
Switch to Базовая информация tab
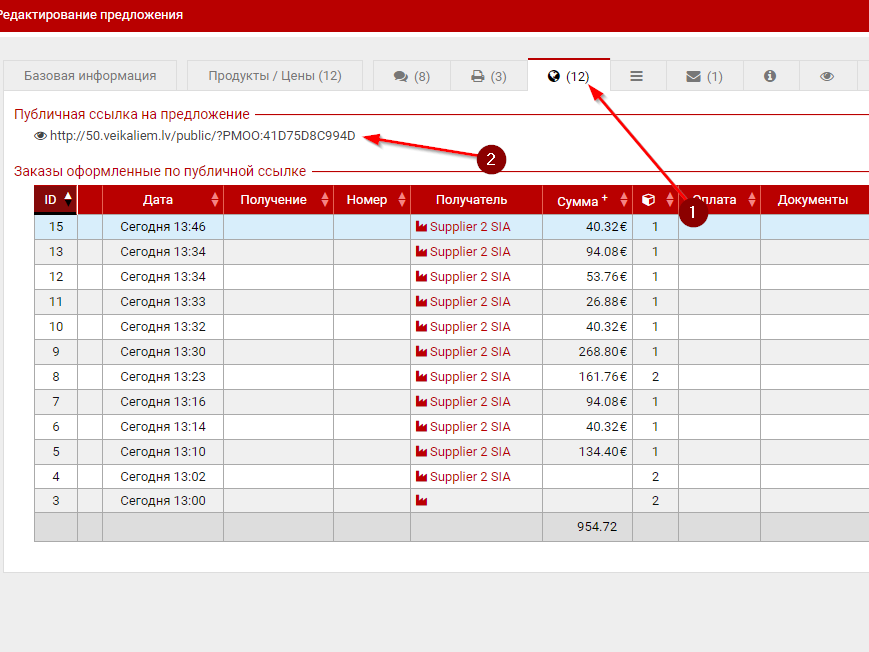coord(90,76)
